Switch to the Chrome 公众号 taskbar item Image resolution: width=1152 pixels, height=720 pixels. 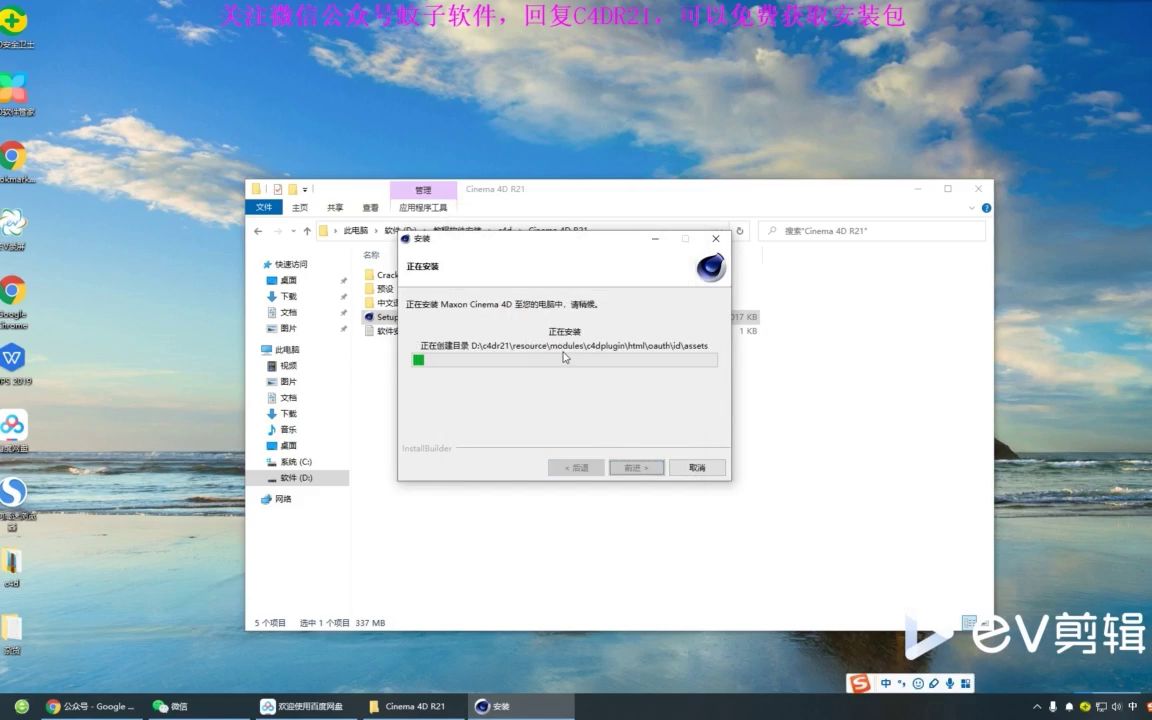point(90,706)
